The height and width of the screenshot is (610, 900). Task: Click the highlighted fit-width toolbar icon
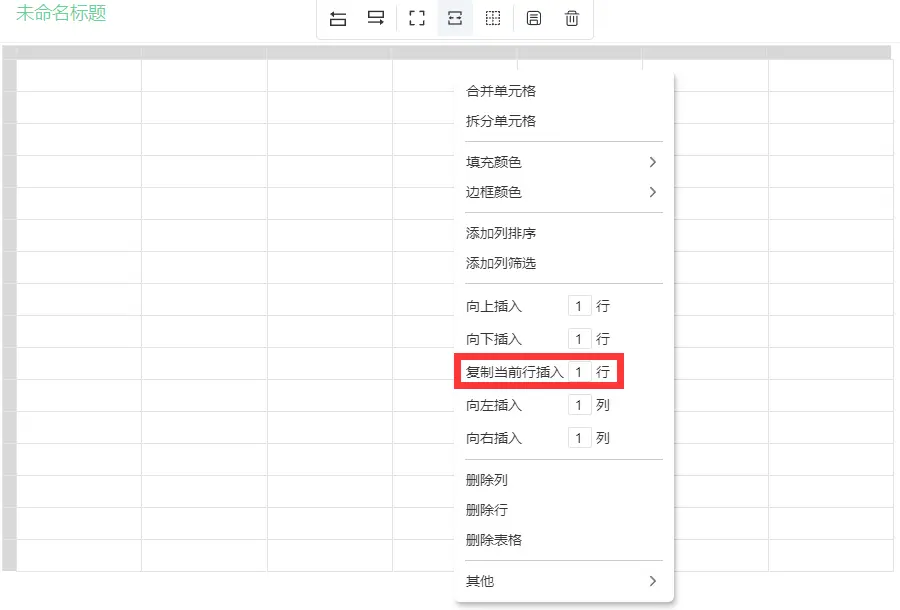tap(455, 19)
